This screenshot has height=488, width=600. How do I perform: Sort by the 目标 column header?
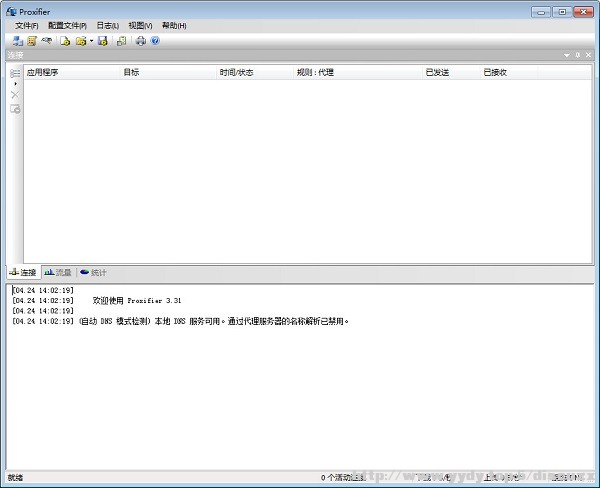coord(168,72)
